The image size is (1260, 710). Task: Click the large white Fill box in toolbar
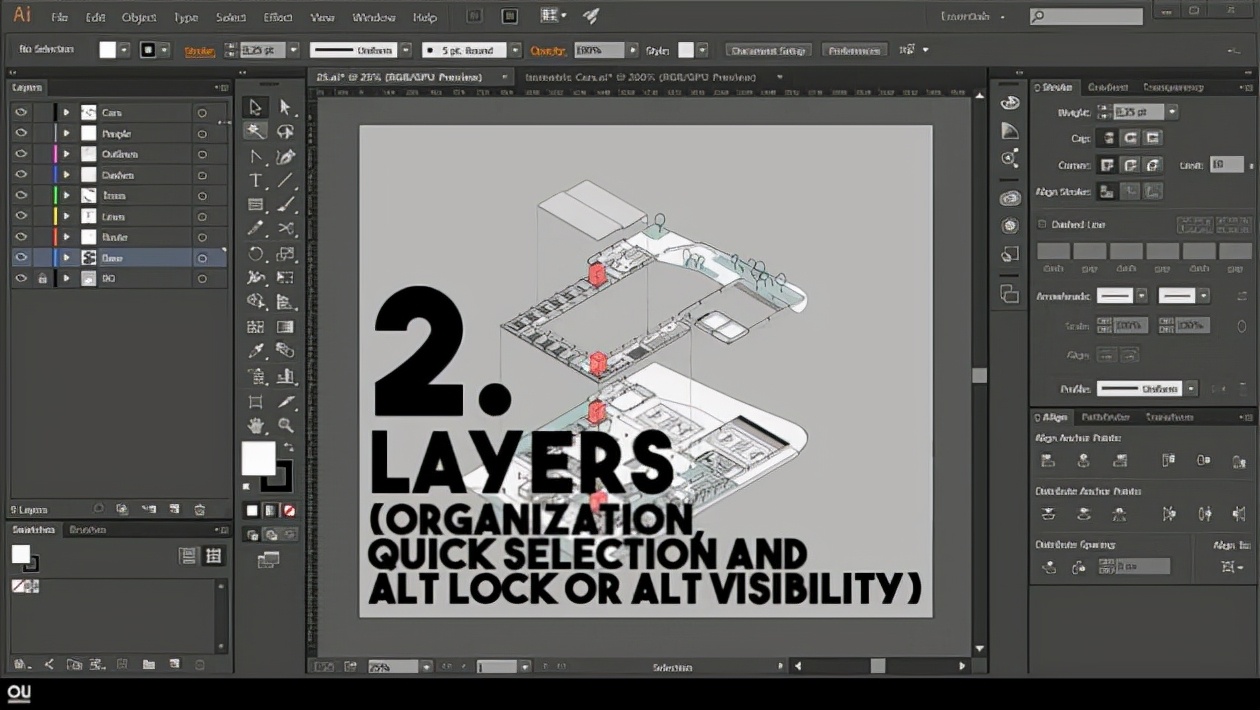258,459
